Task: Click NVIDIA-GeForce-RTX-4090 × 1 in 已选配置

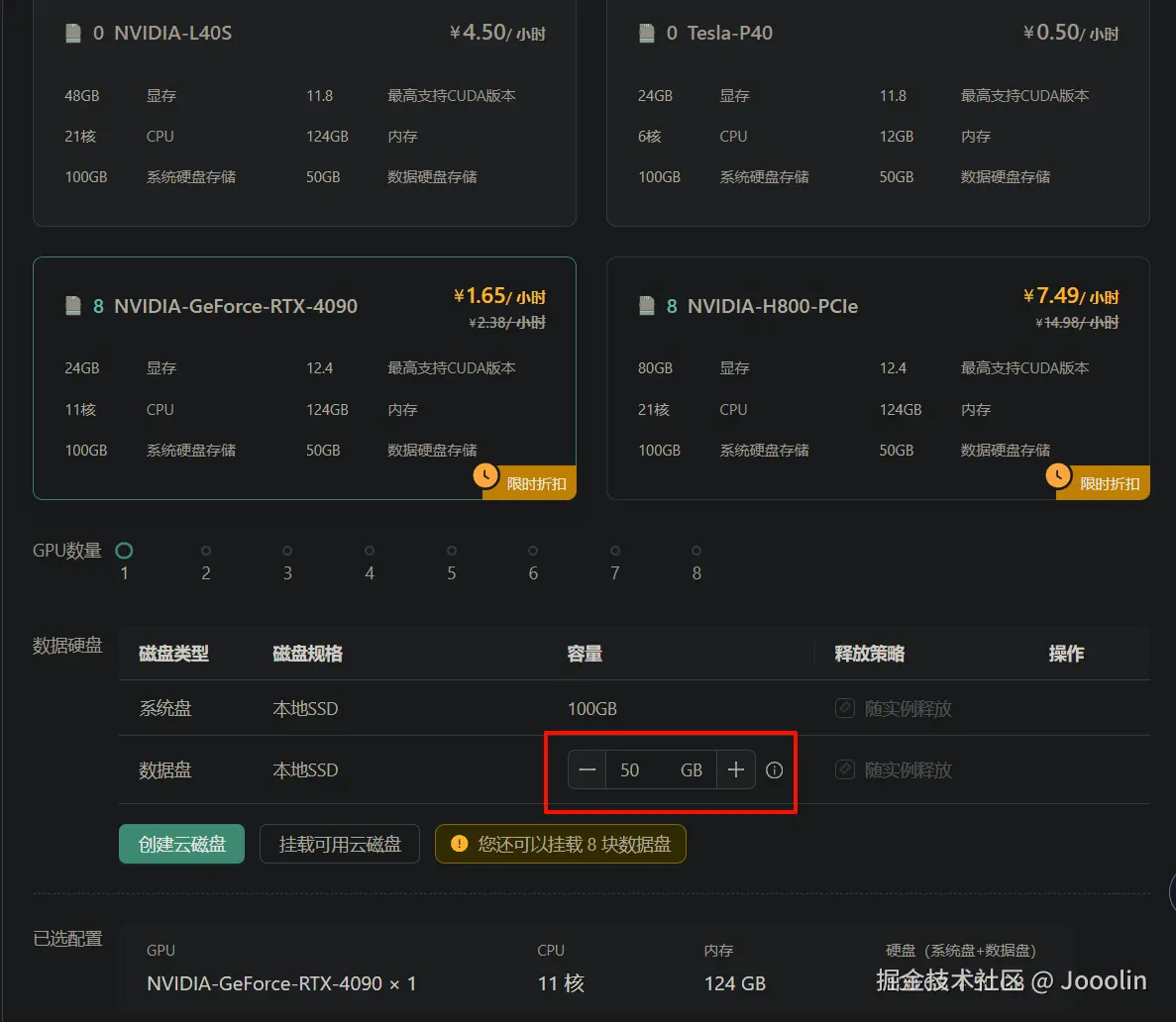Action: coord(281,983)
